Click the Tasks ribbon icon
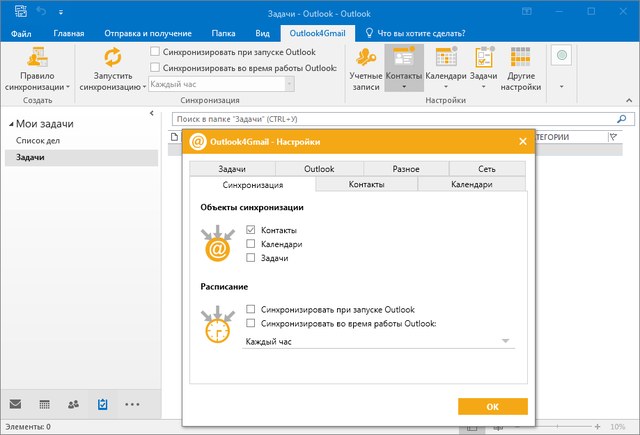This screenshot has height=435, width=640. (485, 59)
